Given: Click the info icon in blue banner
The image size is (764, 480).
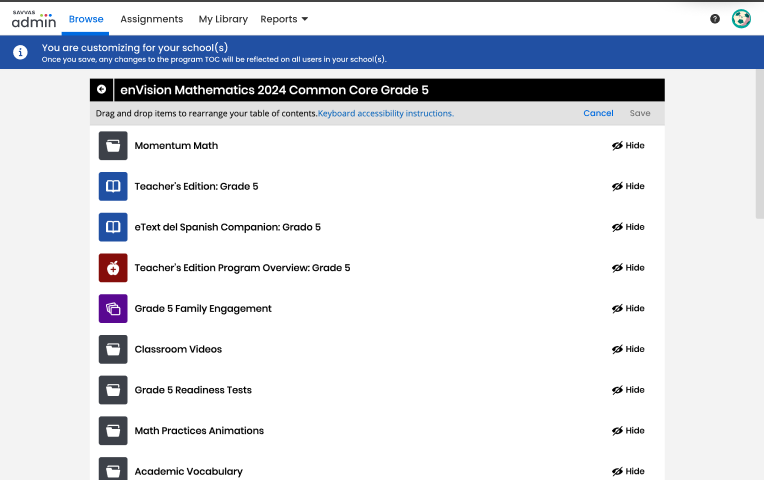Looking at the screenshot, I should (x=20, y=52).
